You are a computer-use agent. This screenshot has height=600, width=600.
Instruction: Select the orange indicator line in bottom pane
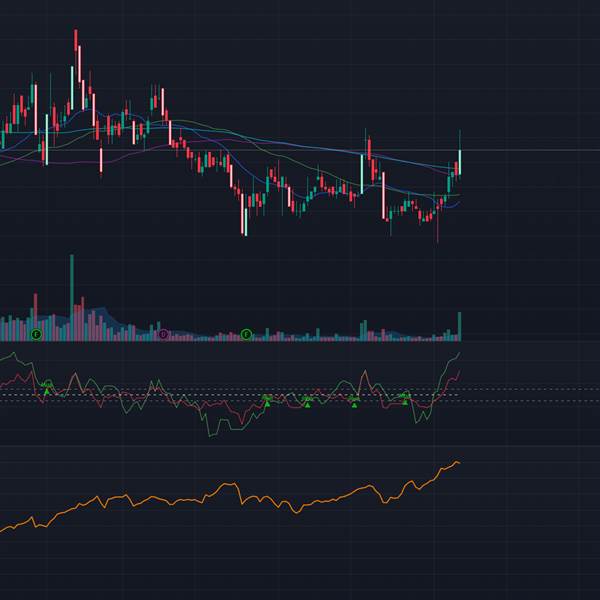230,497
